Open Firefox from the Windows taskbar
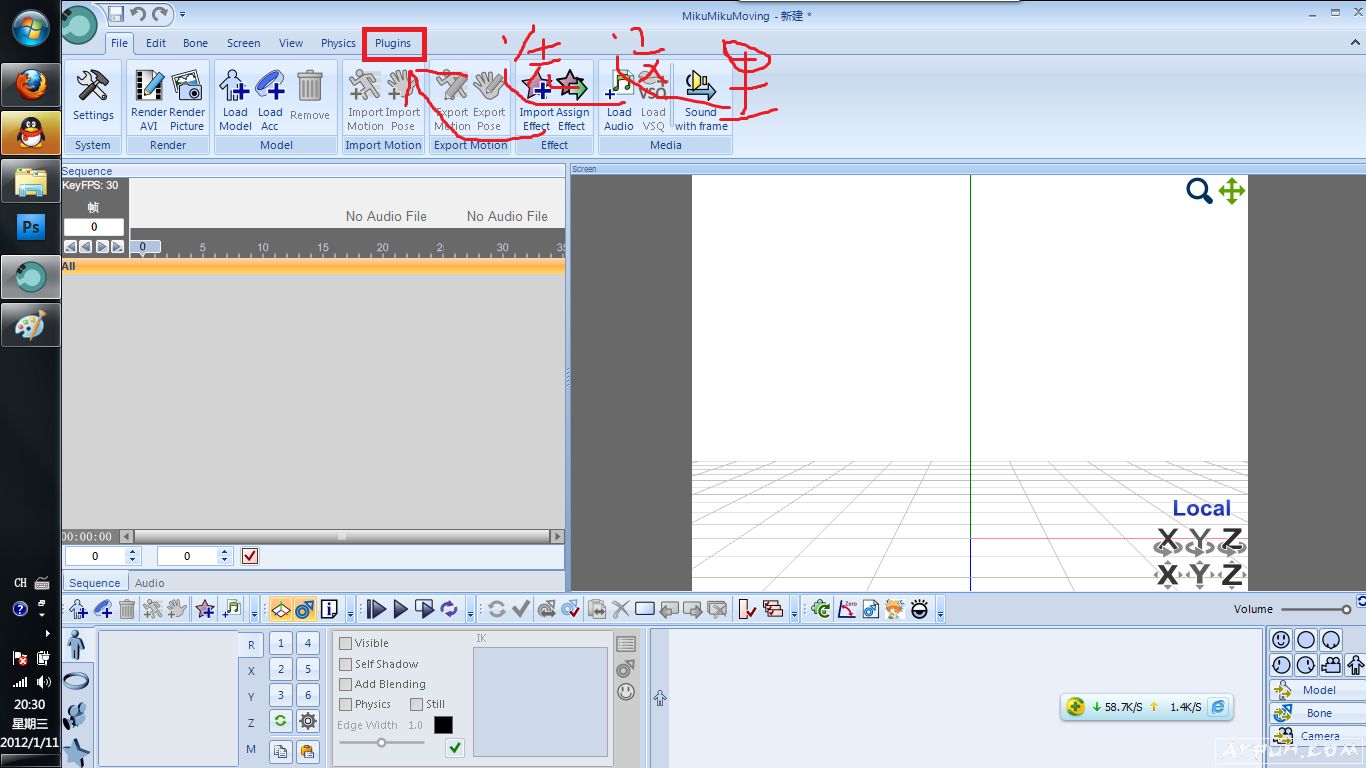Viewport: 1366px width, 768px height. click(31, 86)
